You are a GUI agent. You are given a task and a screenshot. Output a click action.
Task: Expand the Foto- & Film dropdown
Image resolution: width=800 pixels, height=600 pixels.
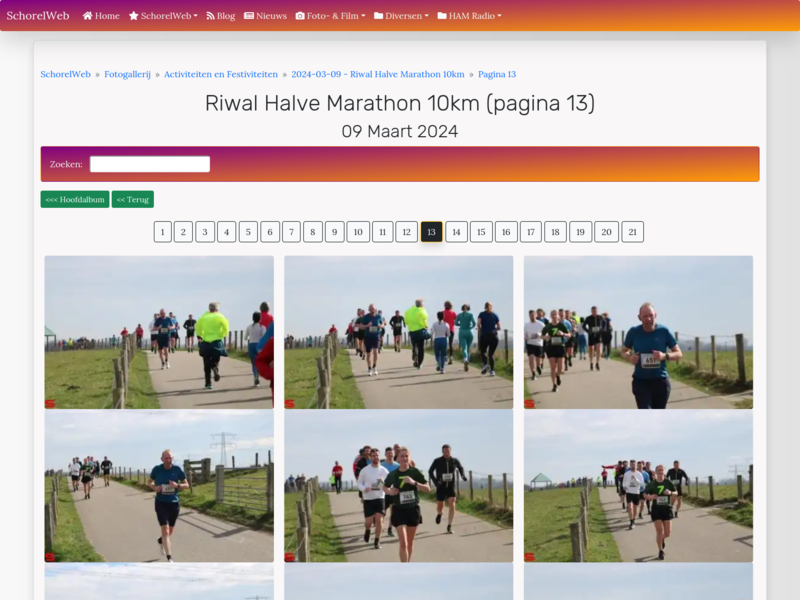click(x=331, y=16)
